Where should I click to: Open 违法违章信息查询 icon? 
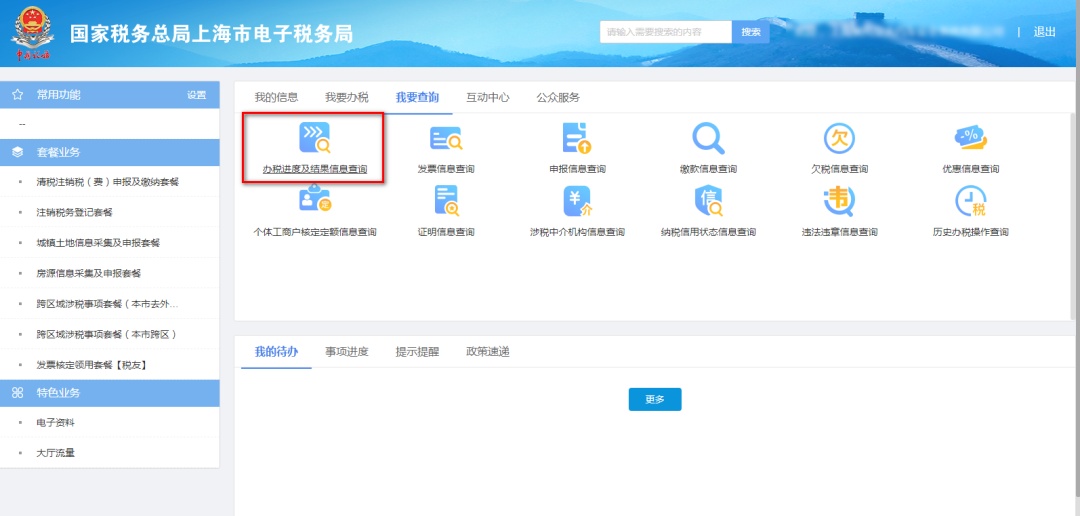coord(839,200)
